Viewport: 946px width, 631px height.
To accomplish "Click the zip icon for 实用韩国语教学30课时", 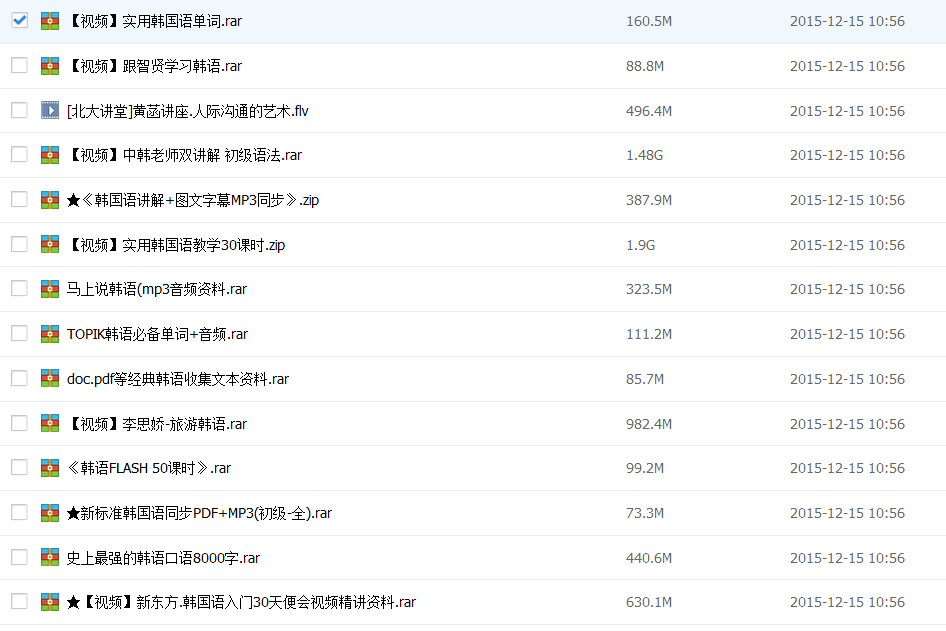I will pos(50,244).
